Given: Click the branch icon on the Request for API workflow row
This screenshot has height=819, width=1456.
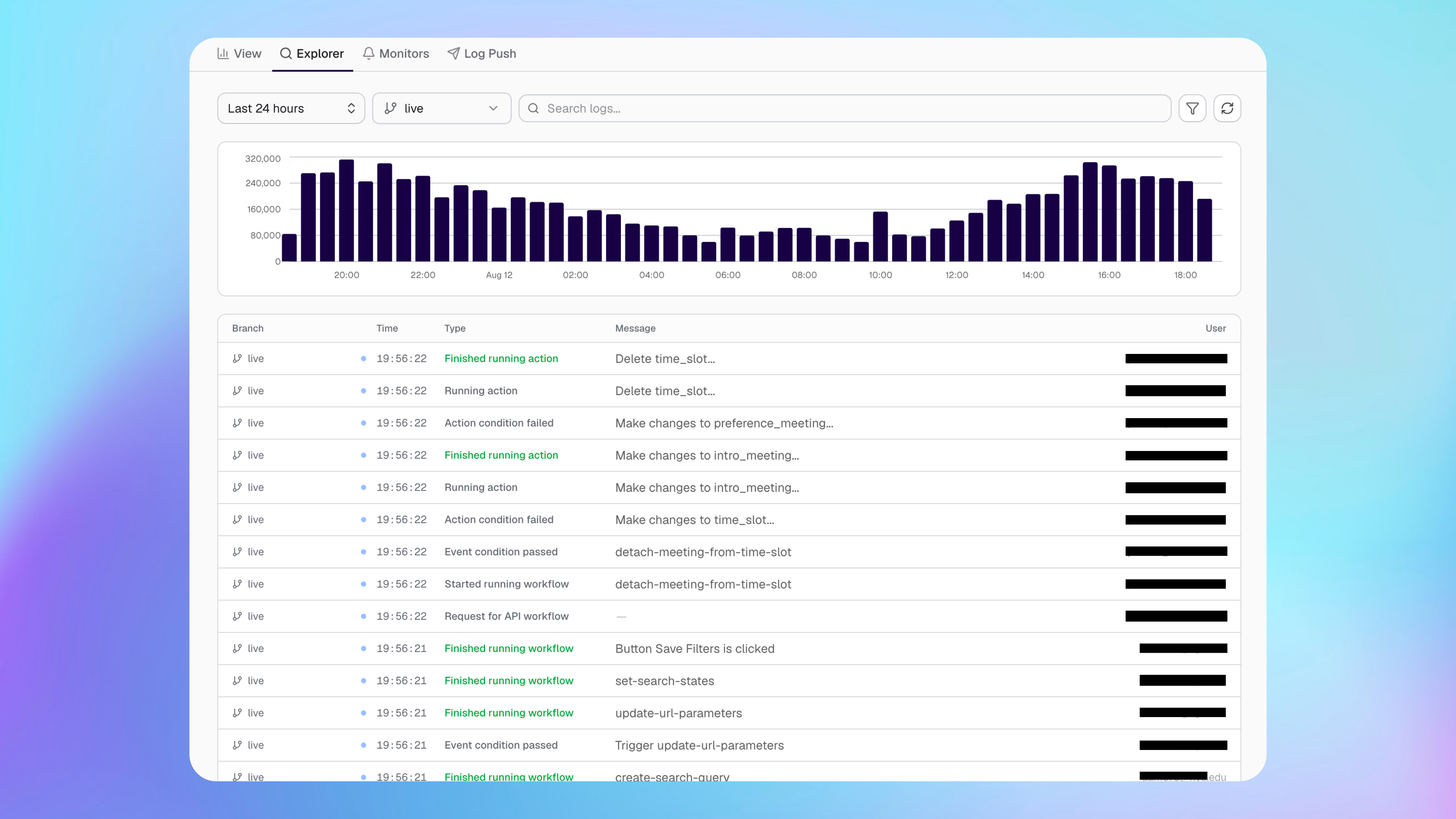Looking at the screenshot, I should [x=237, y=617].
